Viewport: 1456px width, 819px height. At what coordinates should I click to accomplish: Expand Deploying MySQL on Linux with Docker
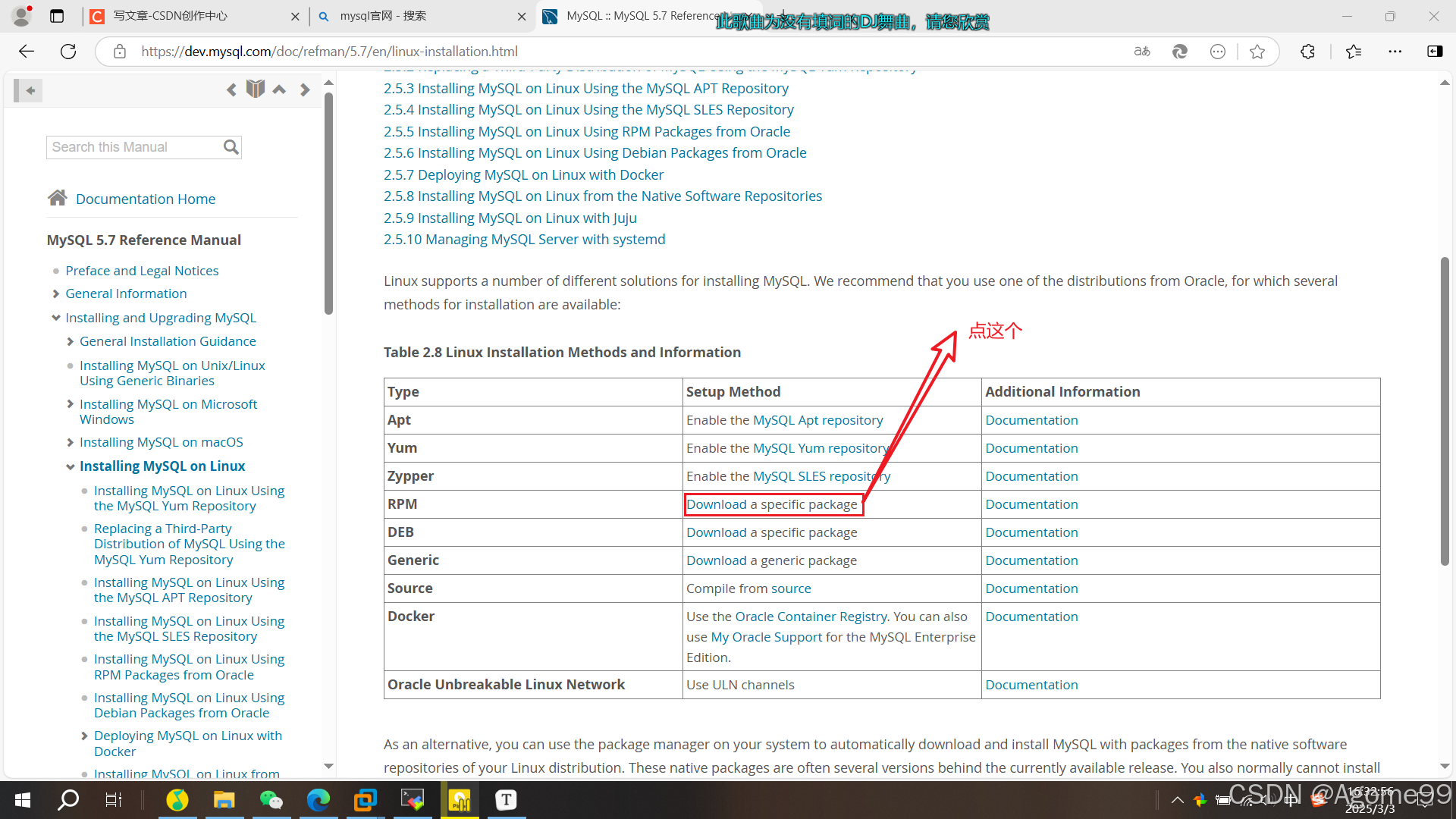pos(84,736)
